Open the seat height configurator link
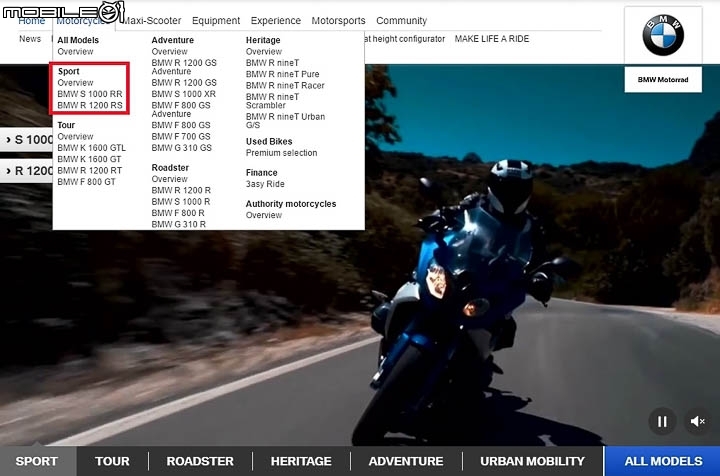Screen dimensions: 720x476 tap(405, 39)
